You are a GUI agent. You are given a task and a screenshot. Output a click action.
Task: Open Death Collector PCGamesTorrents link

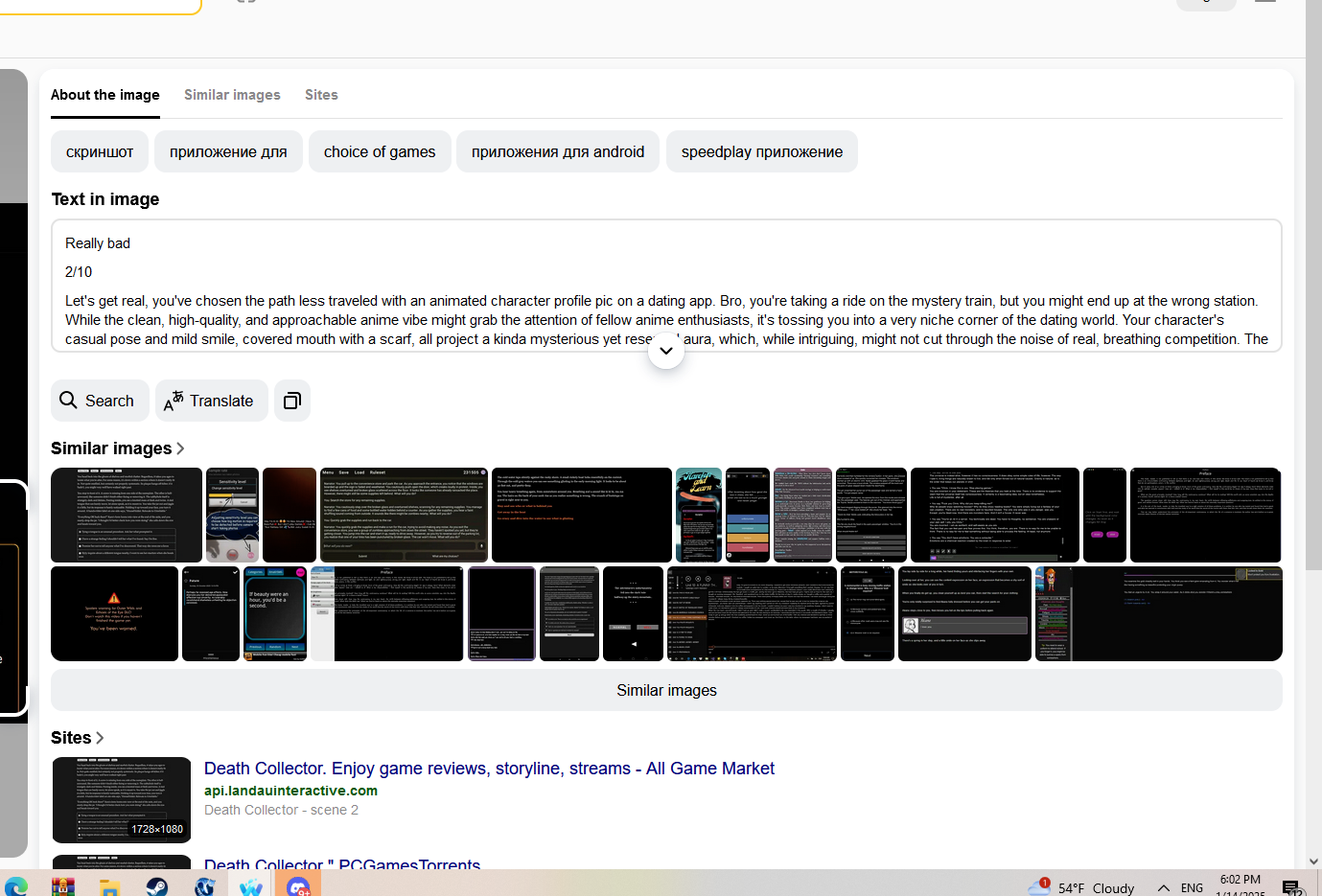click(x=342, y=864)
